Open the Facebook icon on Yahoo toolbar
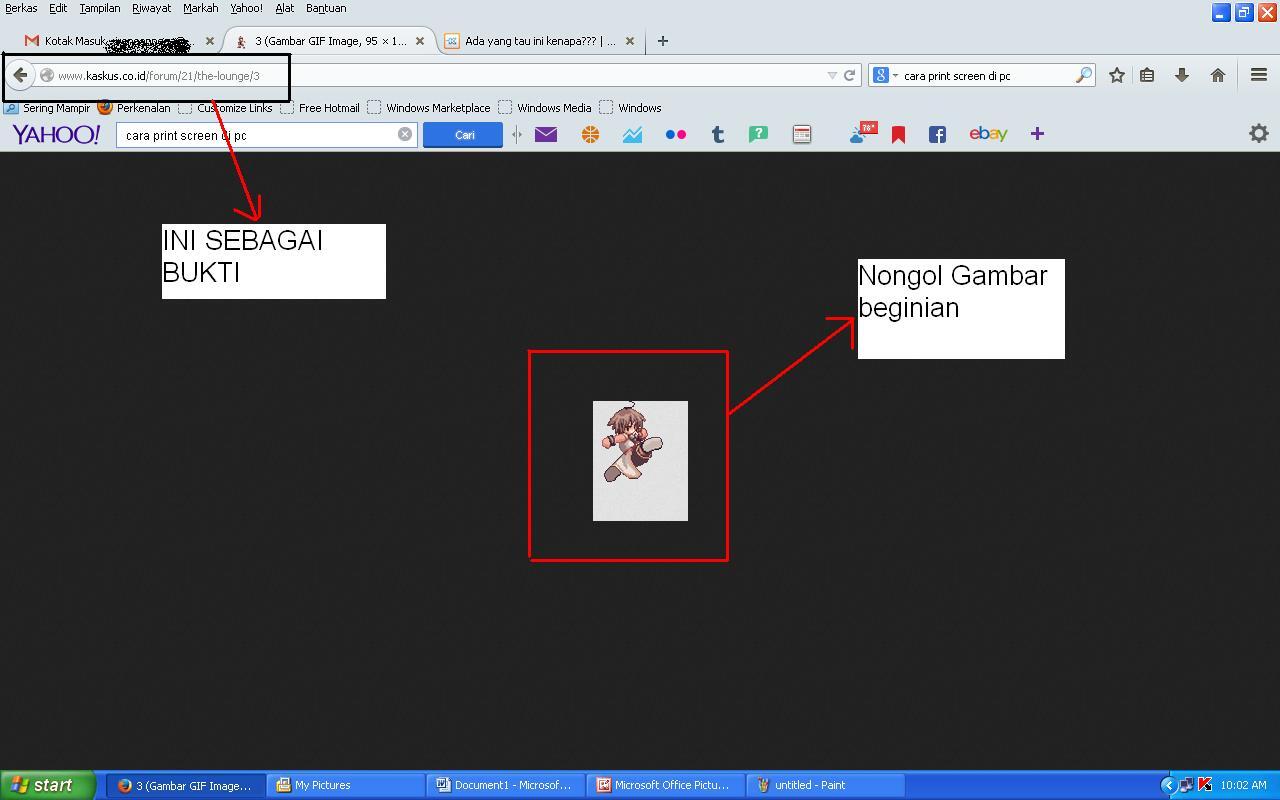Viewport: 1280px width, 800px height. point(937,134)
